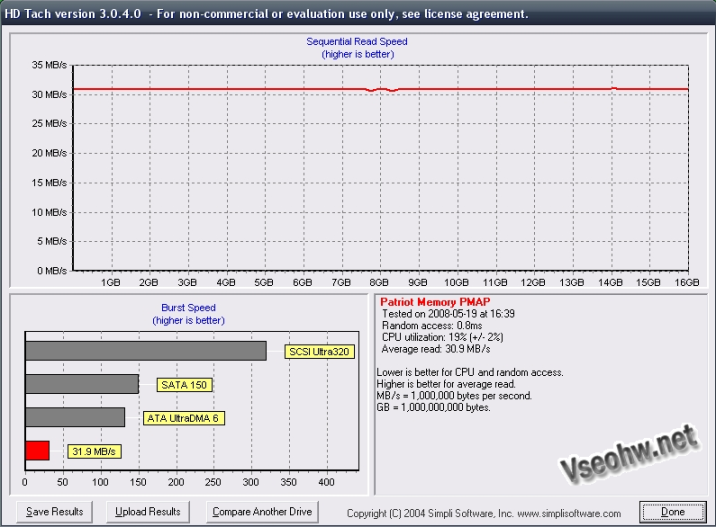Screen dimensions: 716x527
Task: Close dialog with Done button
Action: pos(673,511)
